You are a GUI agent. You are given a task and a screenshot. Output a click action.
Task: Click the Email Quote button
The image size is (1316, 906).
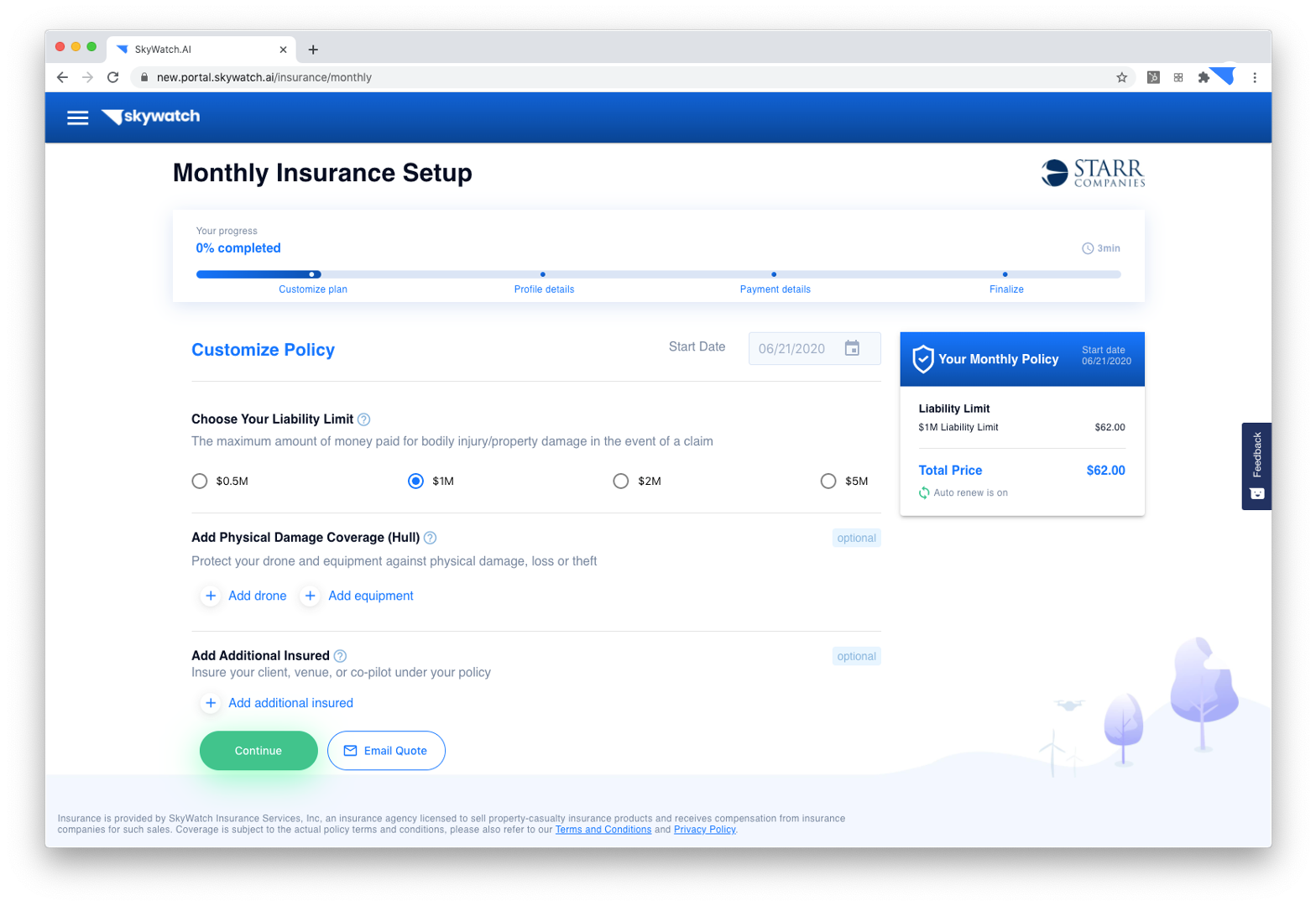click(386, 751)
